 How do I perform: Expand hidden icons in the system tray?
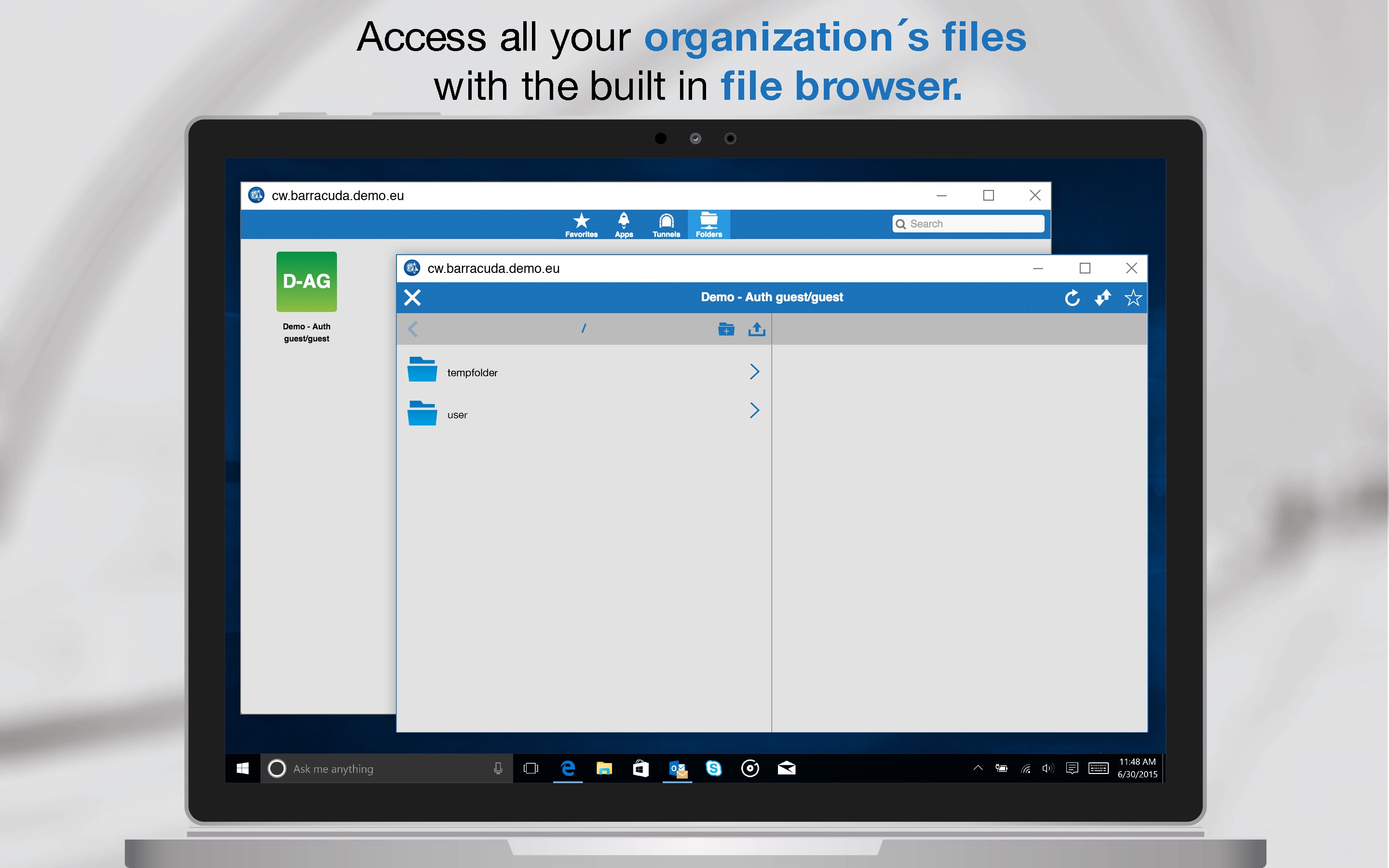(x=978, y=768)
